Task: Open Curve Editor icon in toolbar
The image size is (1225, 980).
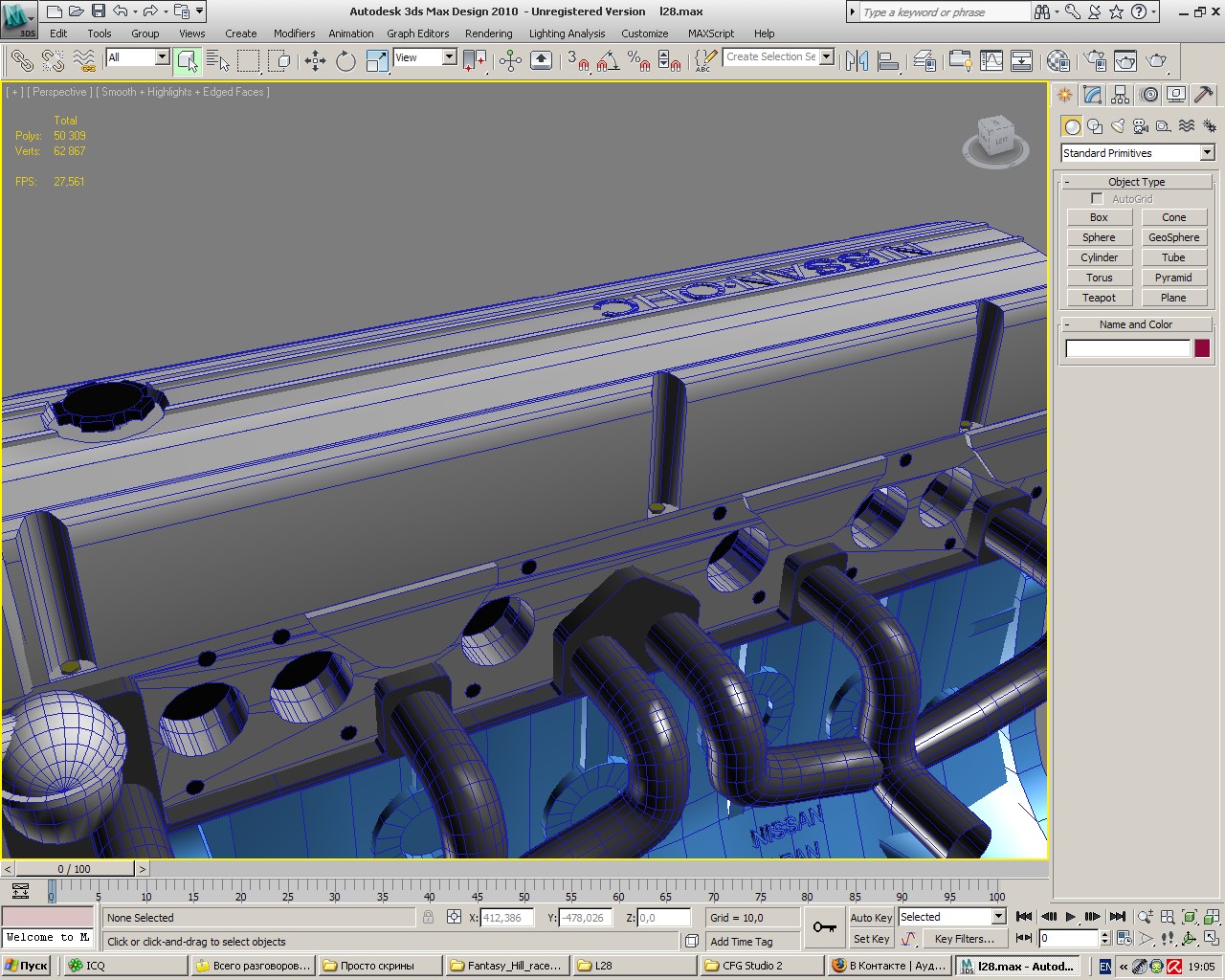Action: [991, 61]
